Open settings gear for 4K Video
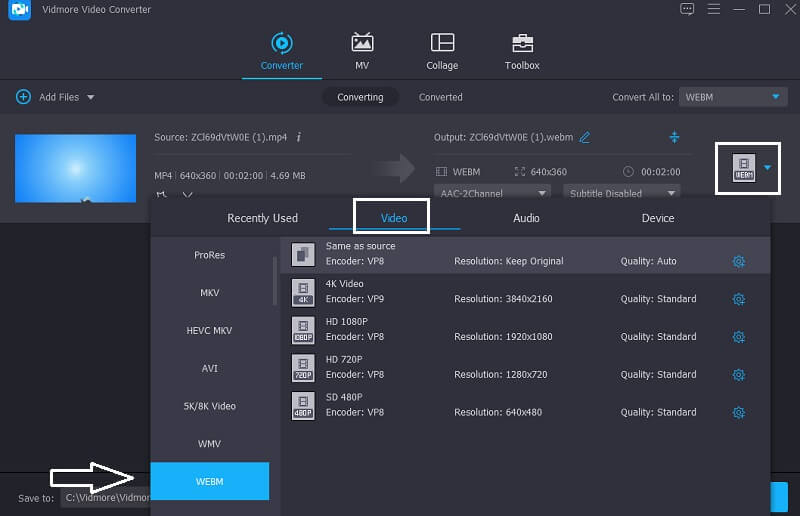Screen dimensions: 800x516 [x=738, y=299]
